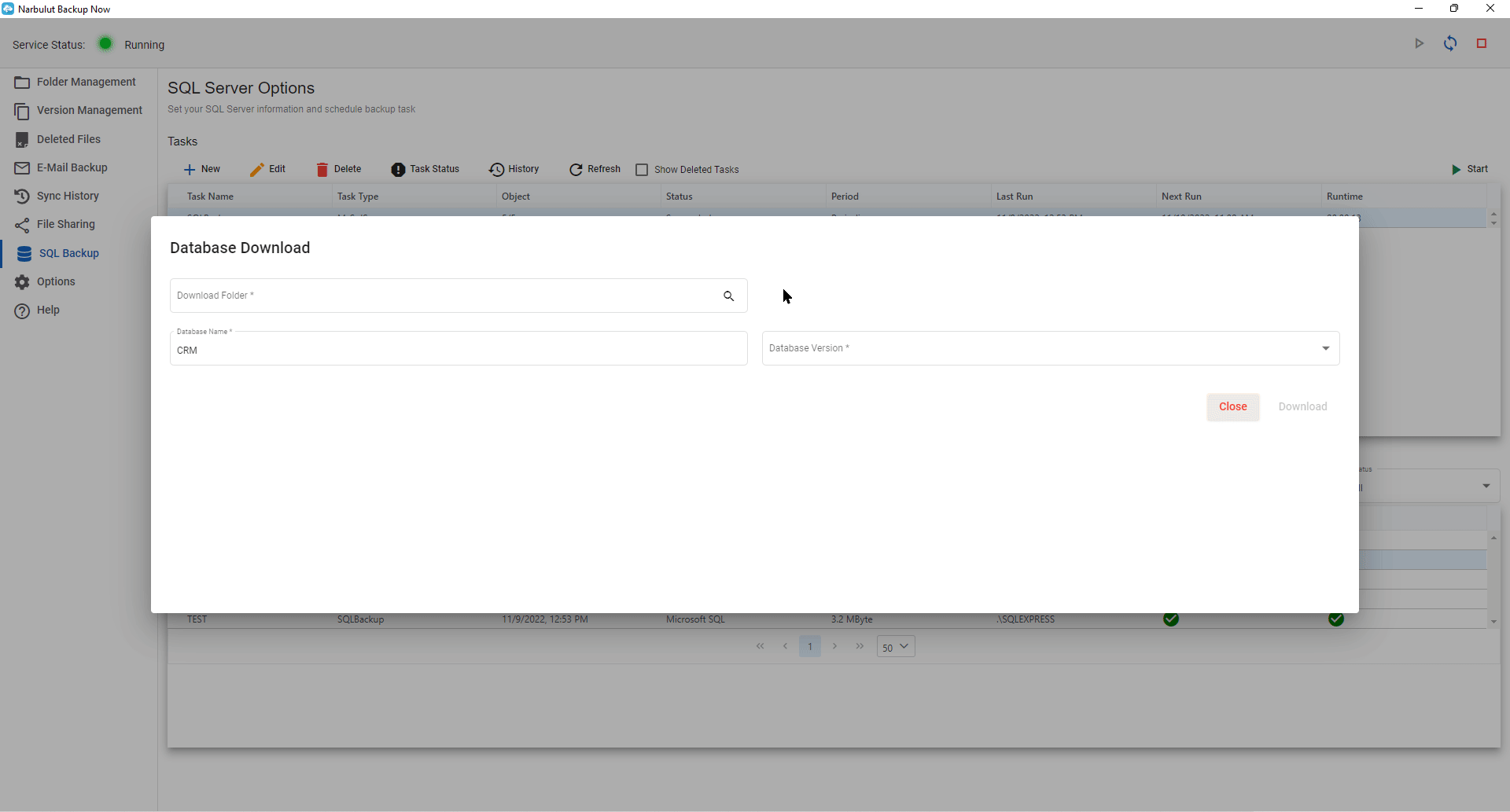Click the second green check in TEST row
This screenshot has width=1510, height=812.
(1336, 619)
